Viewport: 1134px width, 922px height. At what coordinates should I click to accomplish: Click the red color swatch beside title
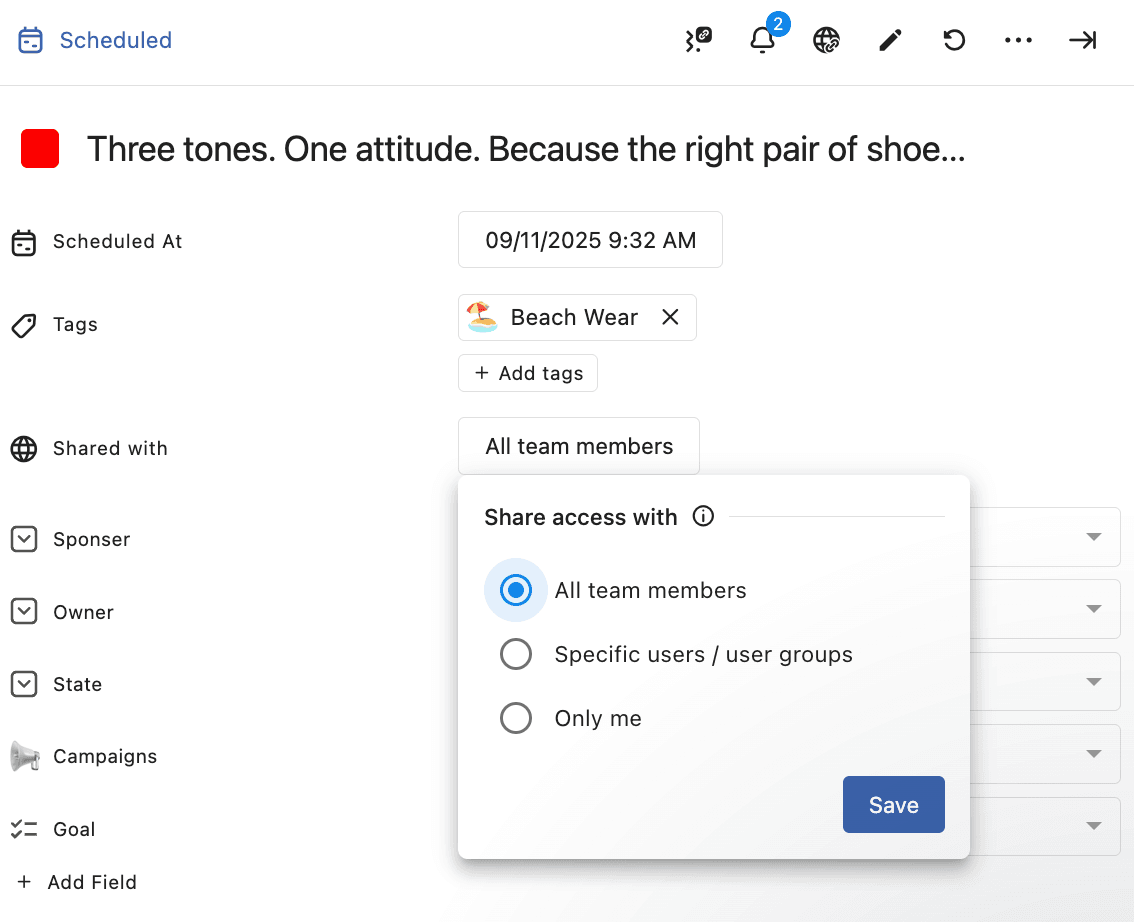pos(41,149)
